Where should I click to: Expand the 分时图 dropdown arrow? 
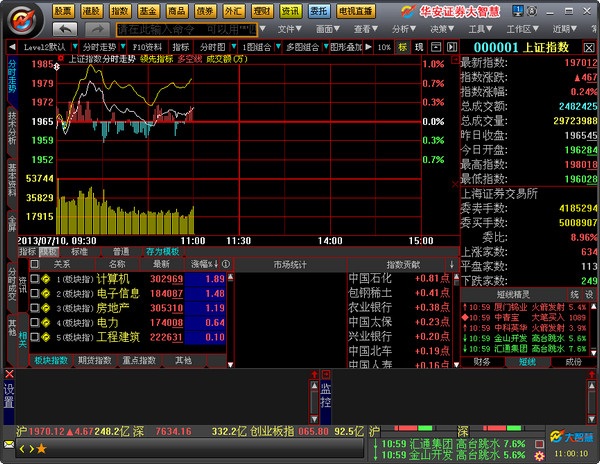click(233, 47)
